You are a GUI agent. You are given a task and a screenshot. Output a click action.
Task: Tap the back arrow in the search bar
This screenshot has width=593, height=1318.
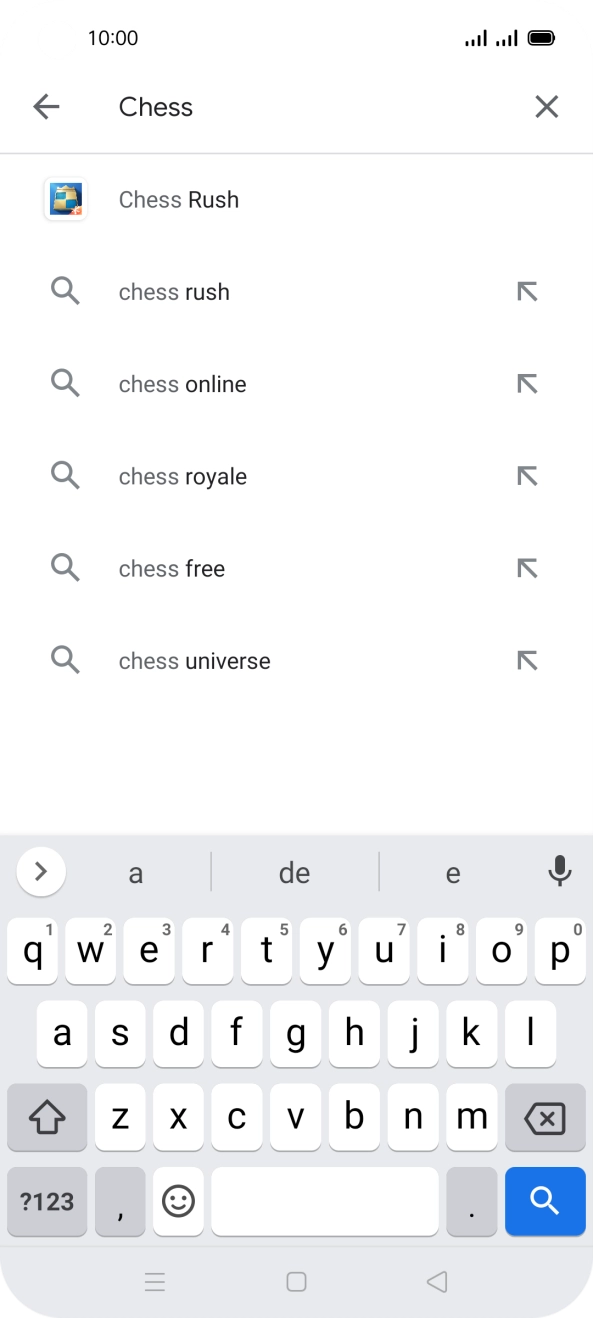pos(46,106)
